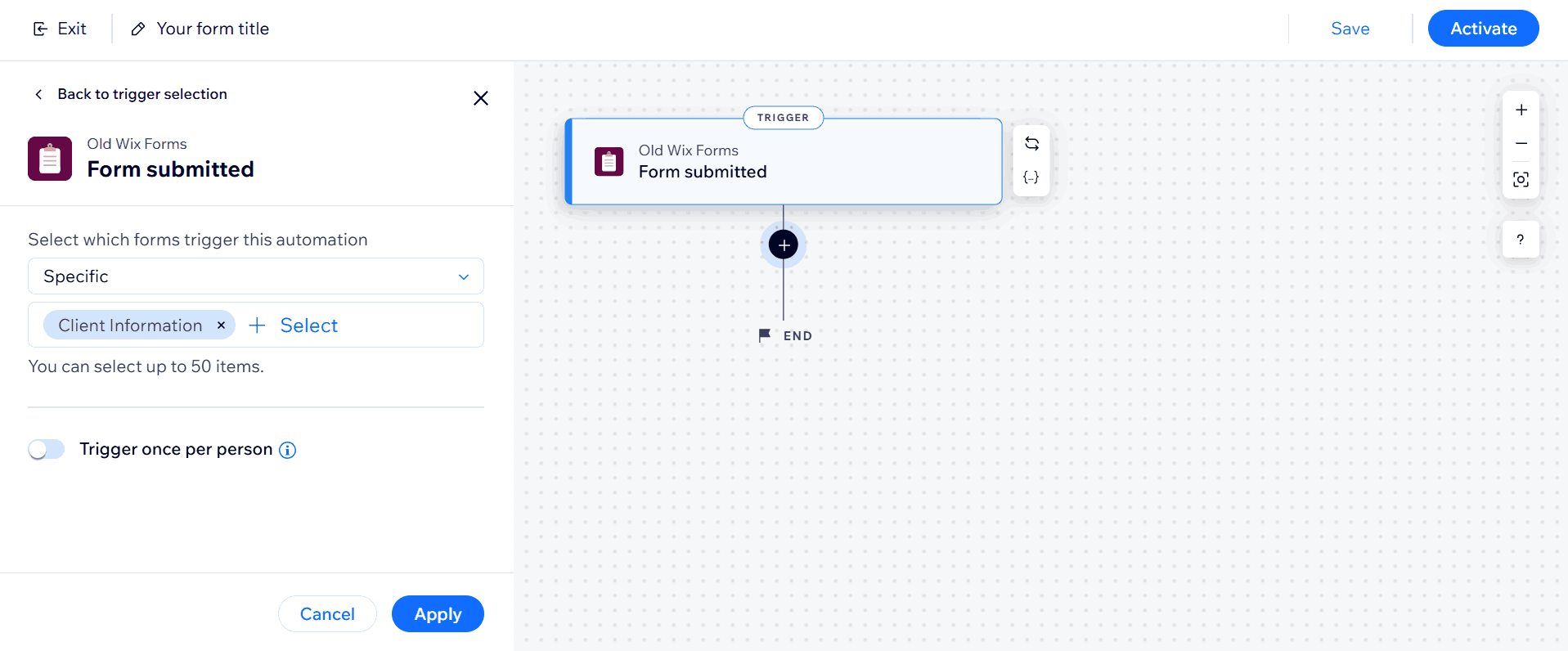Open the curly braces data icon

click(x=1031, y=177)
